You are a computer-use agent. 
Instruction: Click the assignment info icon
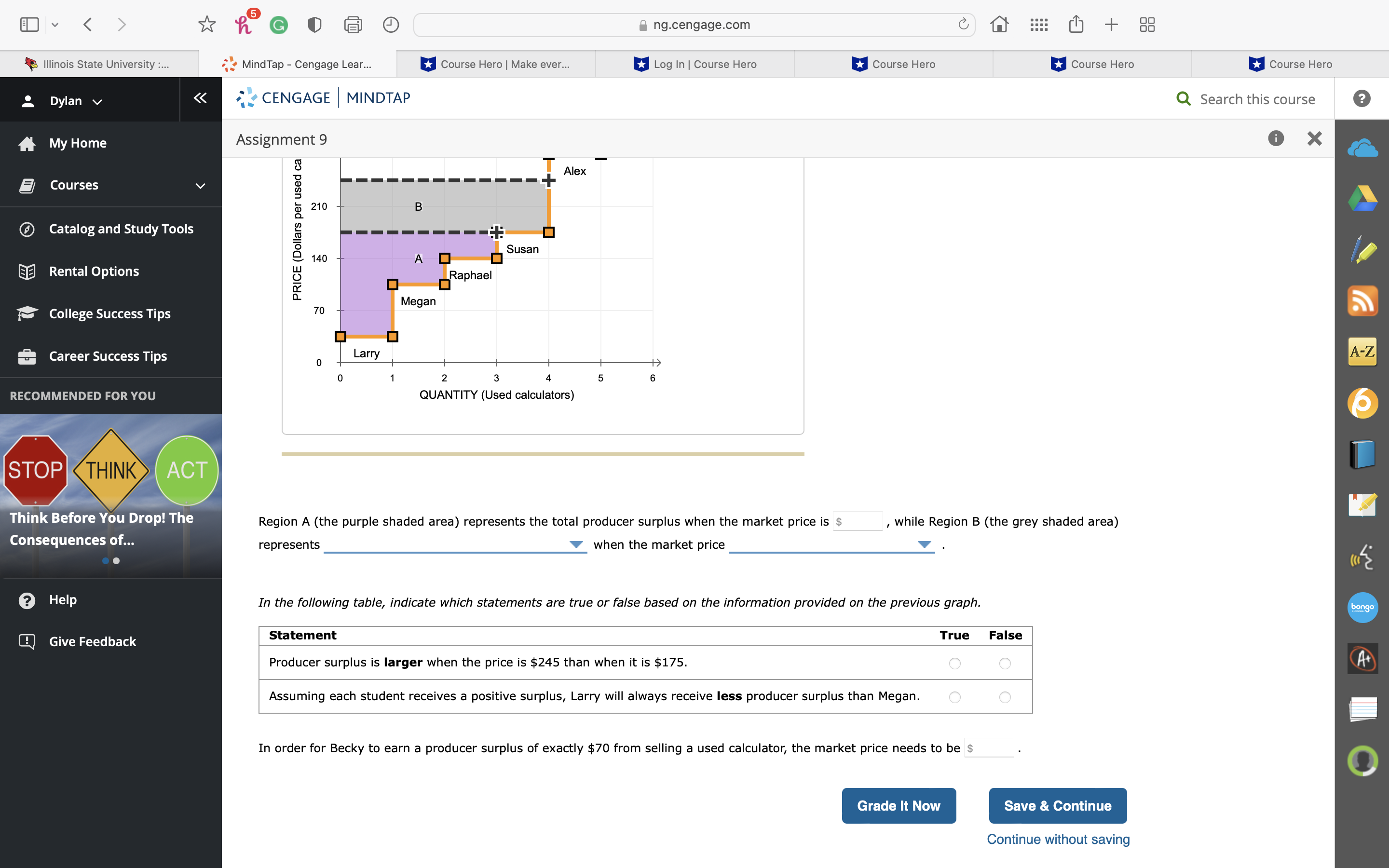point(1275,138)
